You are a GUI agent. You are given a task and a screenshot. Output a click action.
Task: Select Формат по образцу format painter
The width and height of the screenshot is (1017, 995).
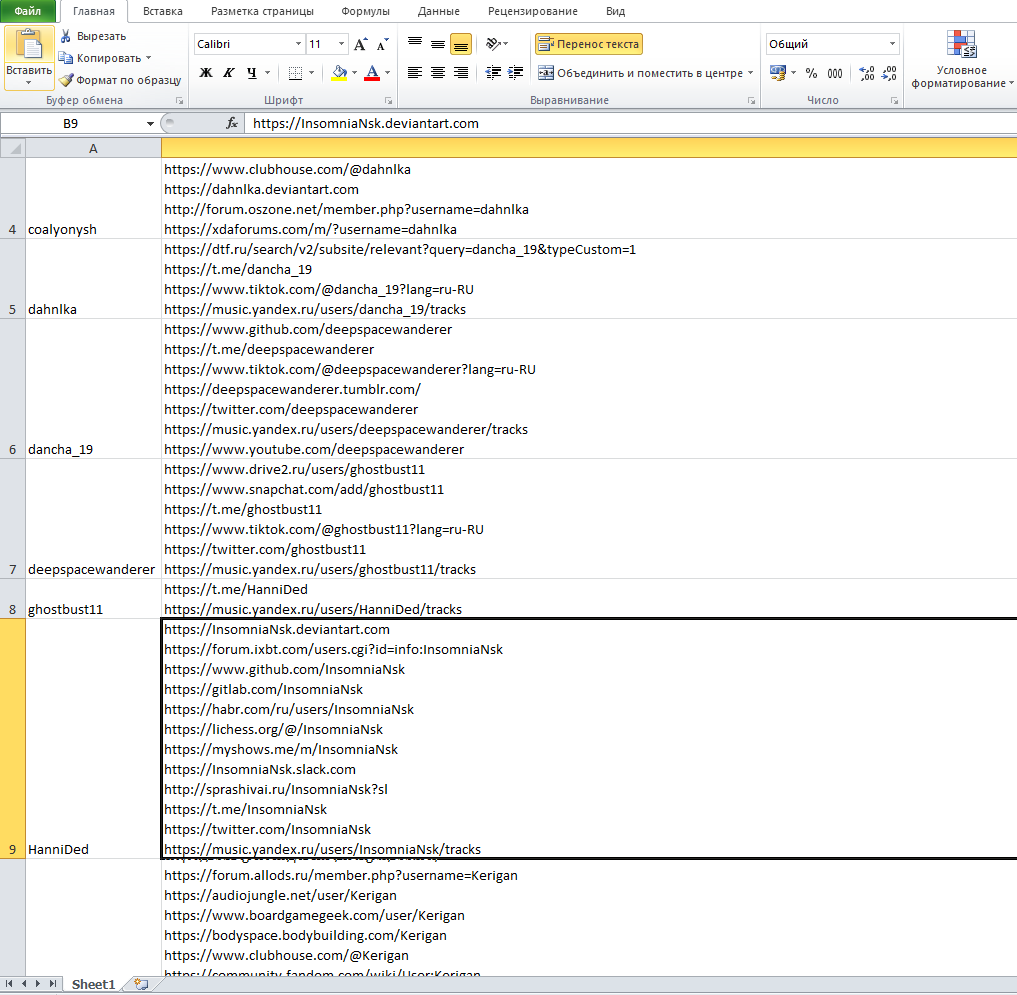[x=120, y=80]
